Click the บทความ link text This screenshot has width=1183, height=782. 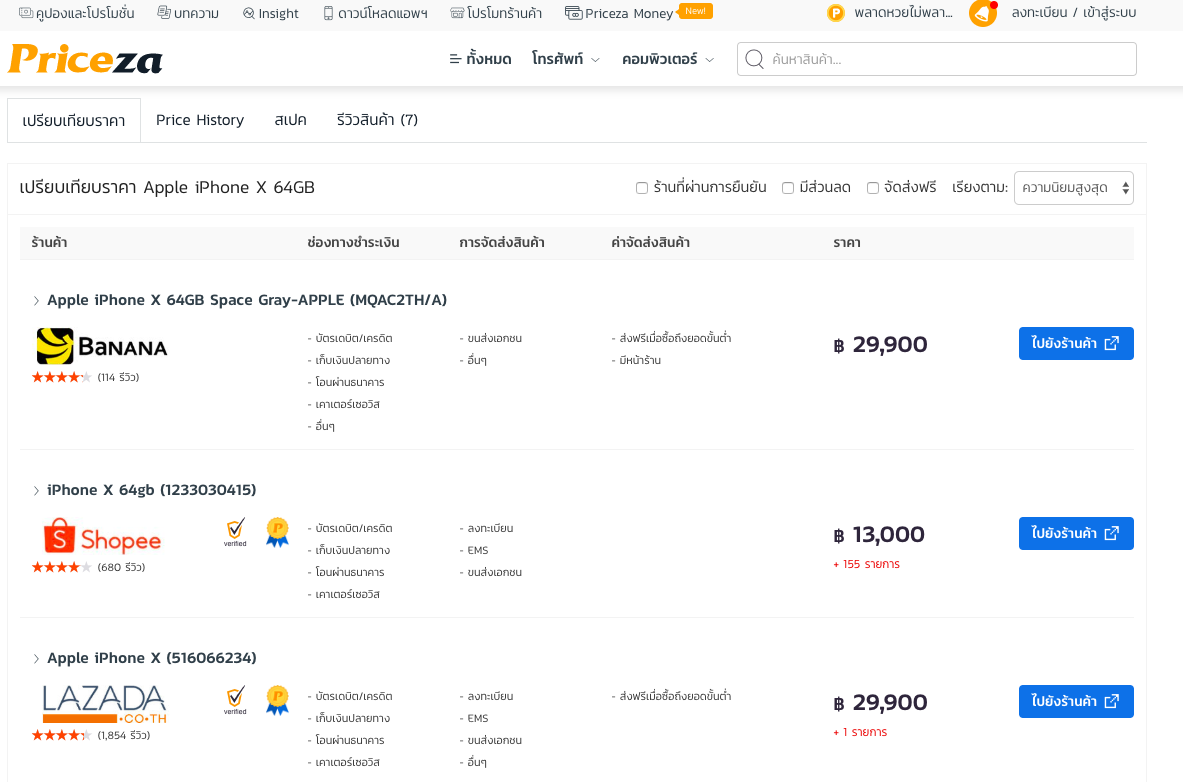pos(196,14)
